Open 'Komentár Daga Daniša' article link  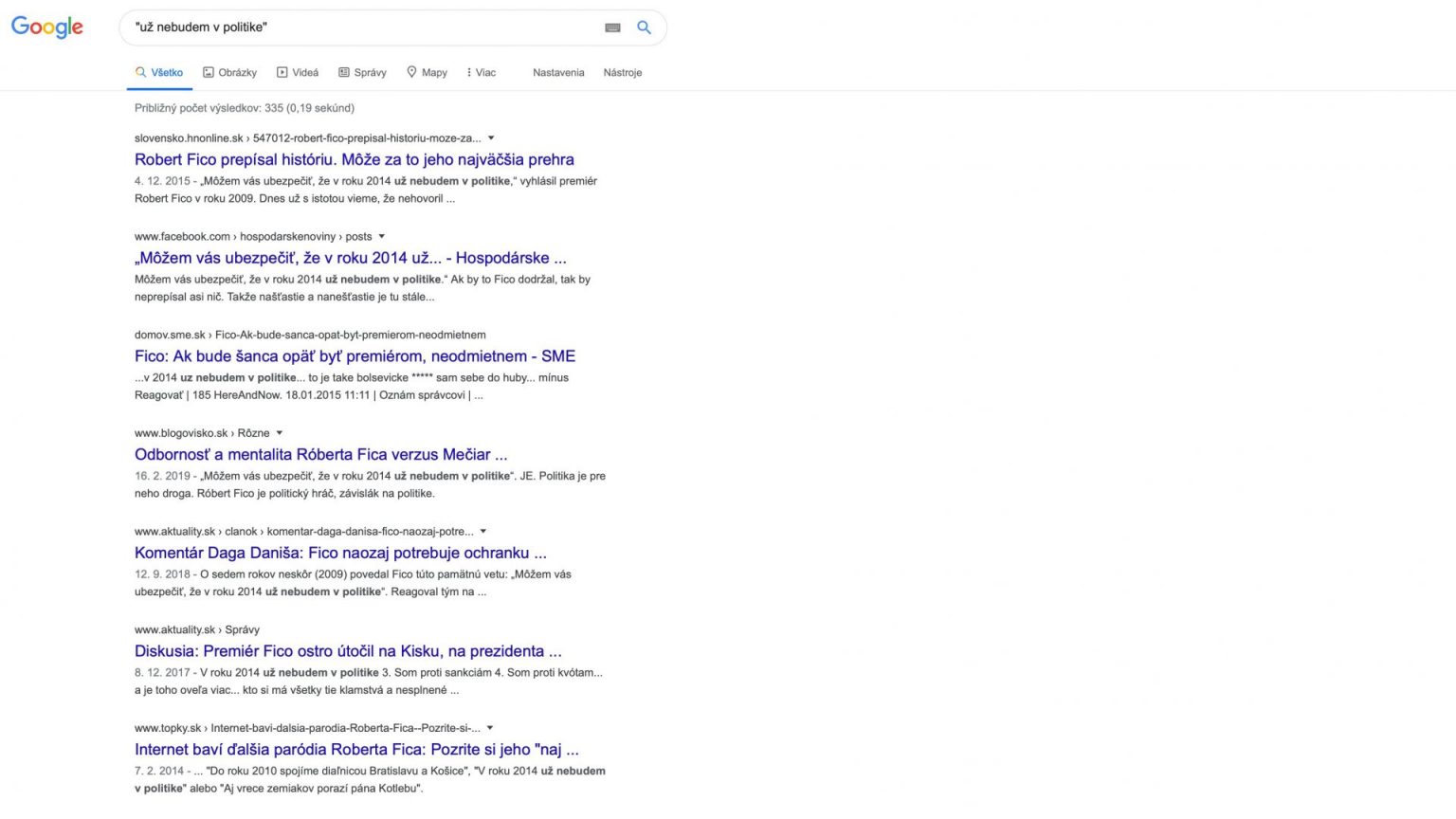340,553
